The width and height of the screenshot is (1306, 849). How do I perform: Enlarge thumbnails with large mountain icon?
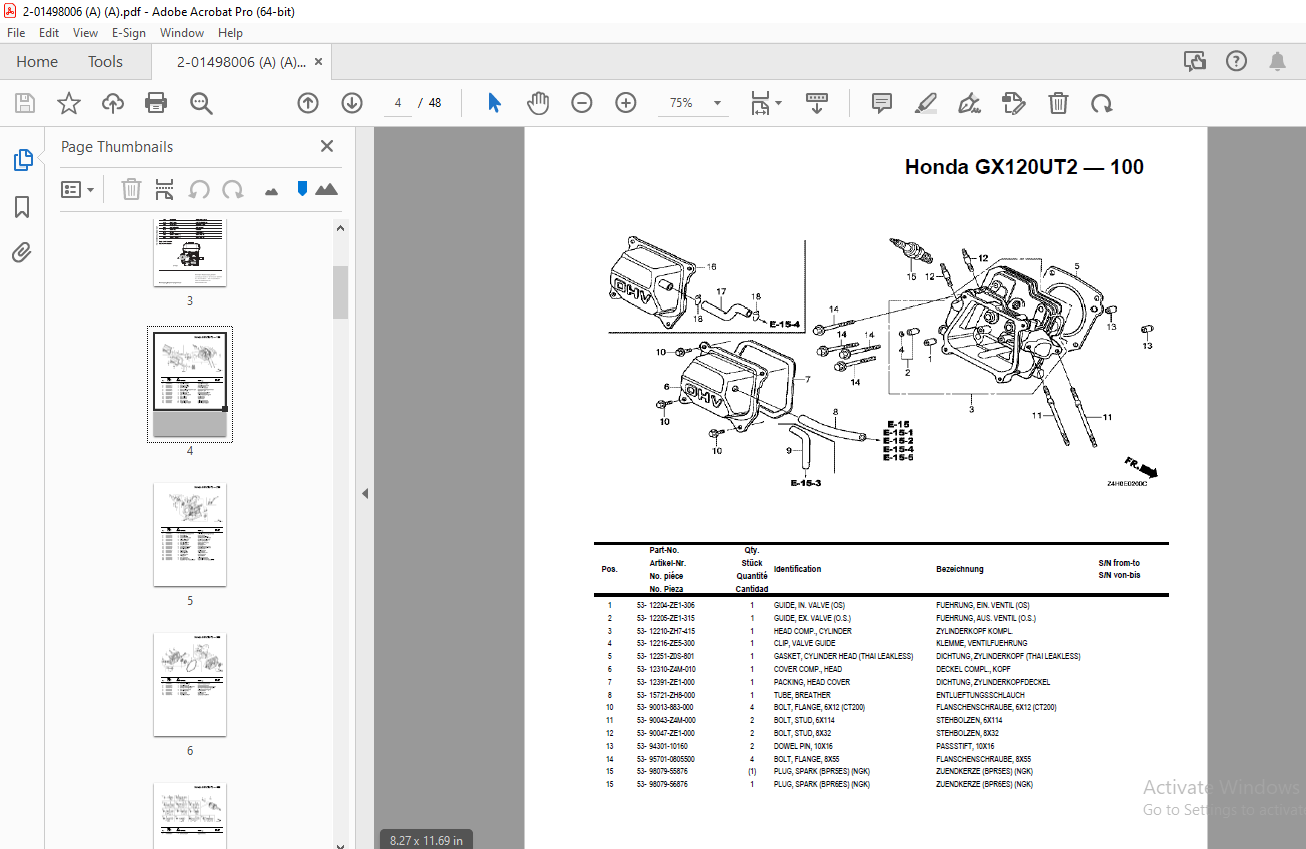(326, 189)
